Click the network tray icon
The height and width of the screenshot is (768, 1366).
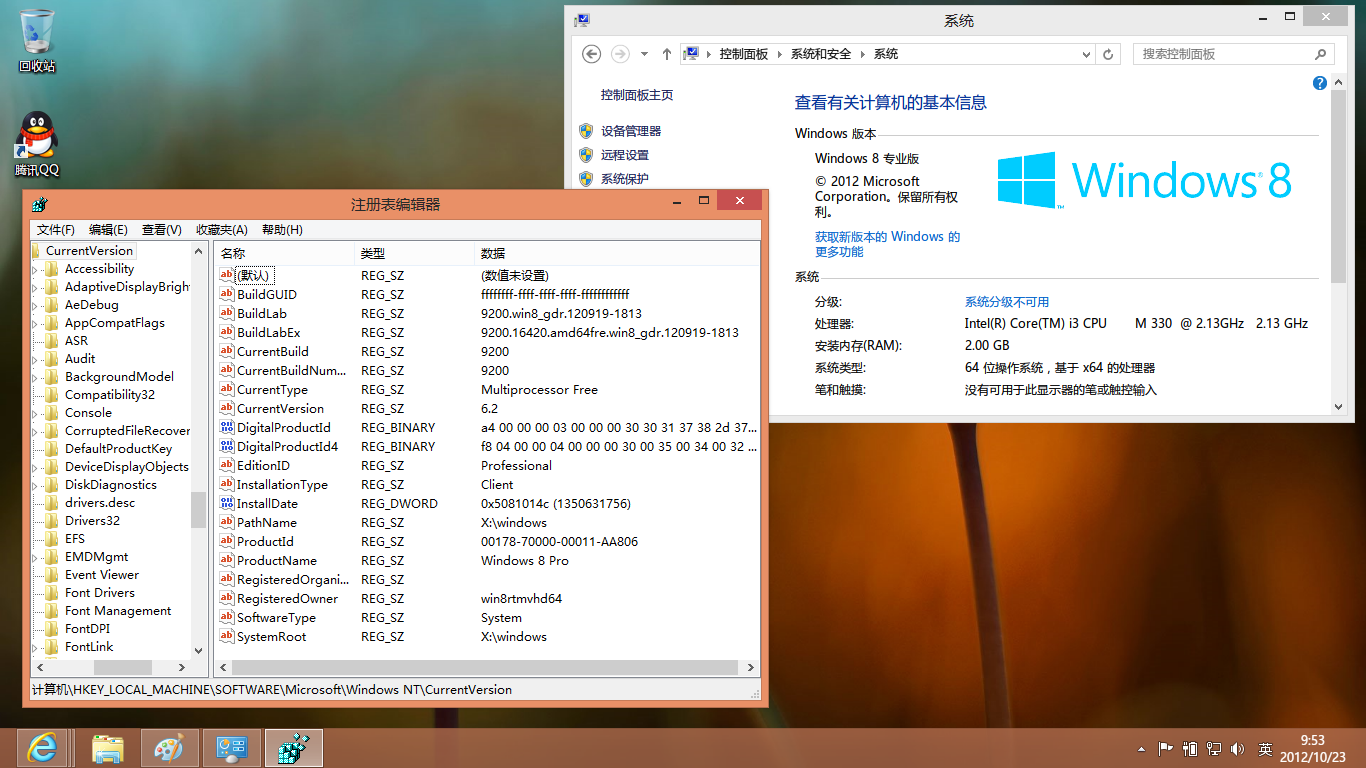[x=1214, y=748]
